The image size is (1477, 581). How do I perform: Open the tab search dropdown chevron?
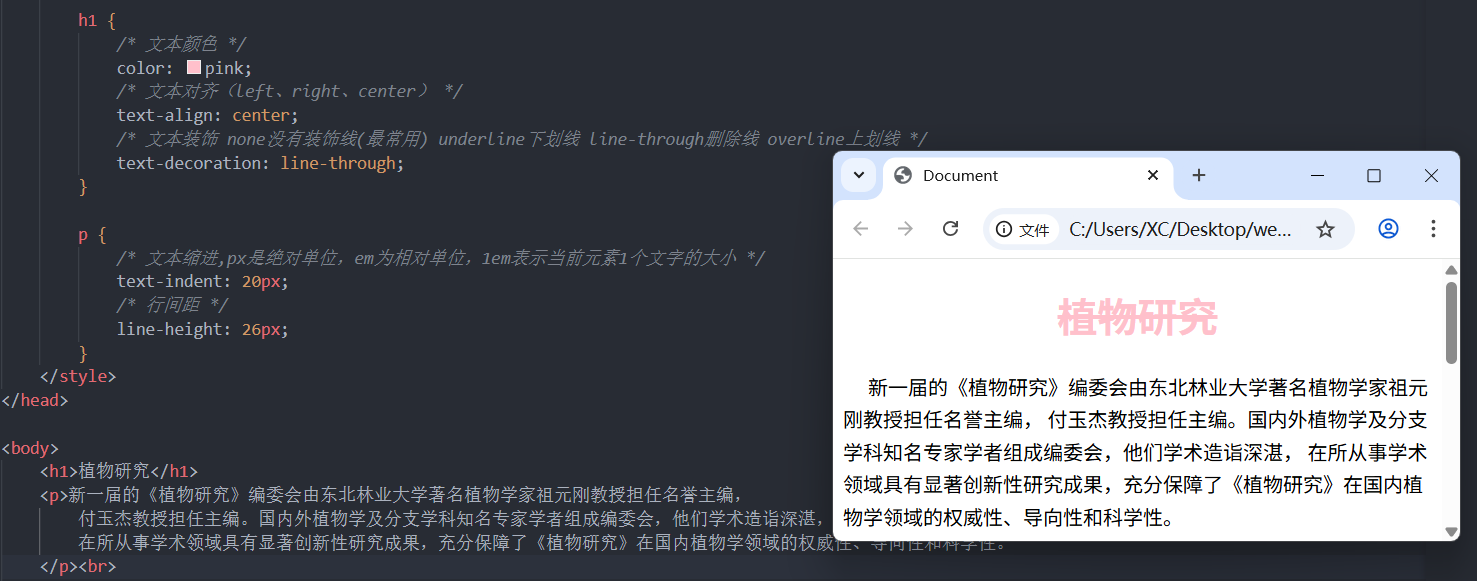tap(858, 175)
